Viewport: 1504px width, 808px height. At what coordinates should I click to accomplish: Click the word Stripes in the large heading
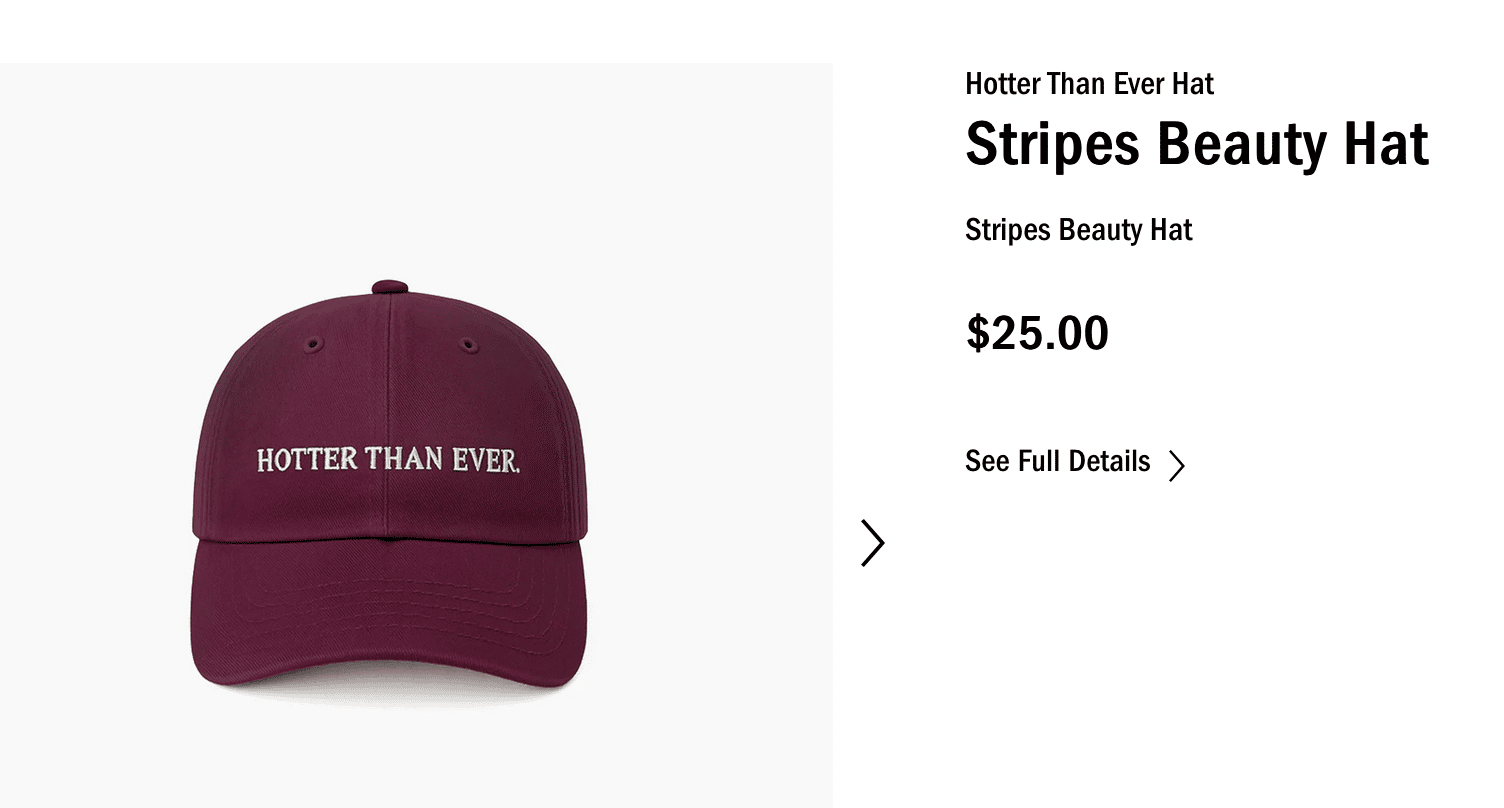[1052, 144]
